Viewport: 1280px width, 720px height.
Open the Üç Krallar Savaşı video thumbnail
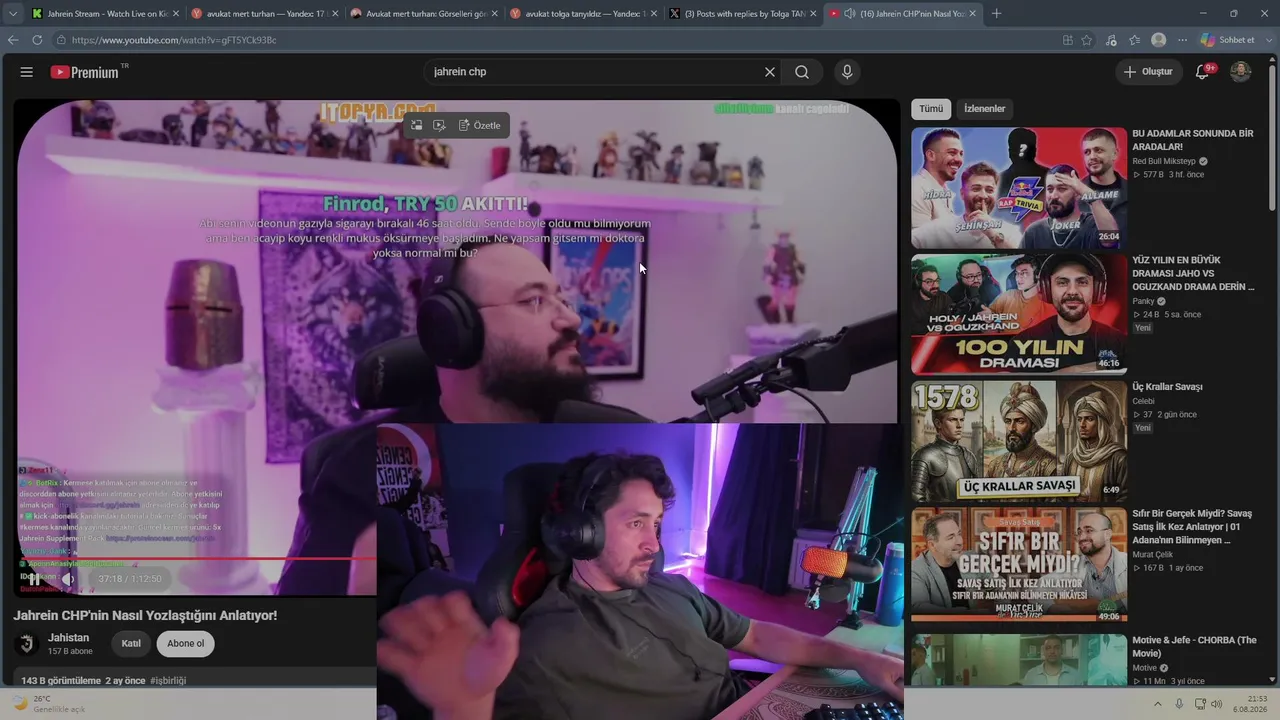tap(1019, 441)
